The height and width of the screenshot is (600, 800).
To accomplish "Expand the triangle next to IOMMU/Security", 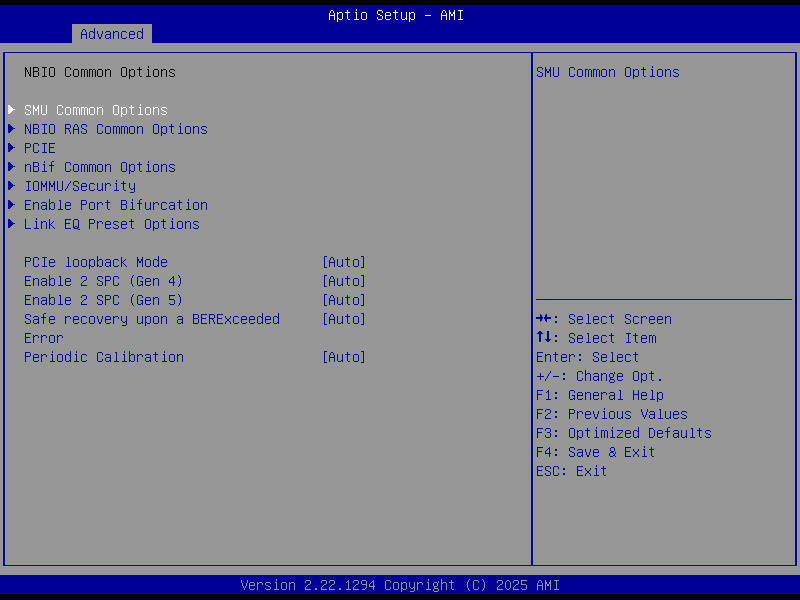I will [10, 186].
